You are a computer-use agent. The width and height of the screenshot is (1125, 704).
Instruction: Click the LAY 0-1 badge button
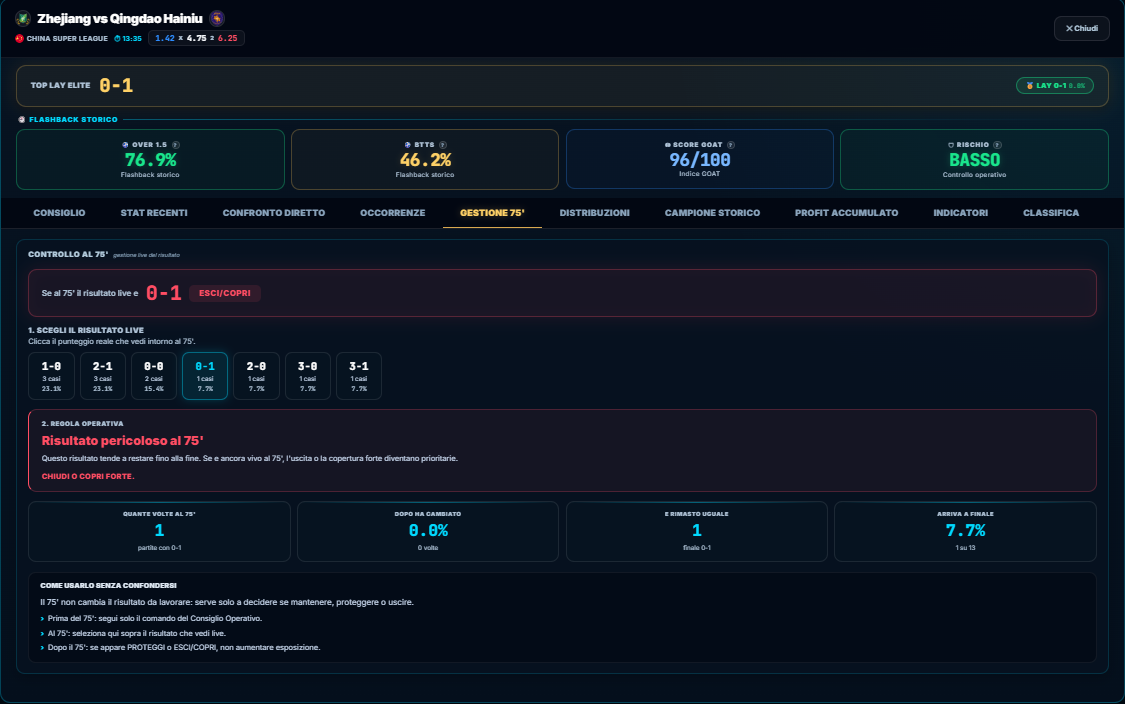[1055, 85]
